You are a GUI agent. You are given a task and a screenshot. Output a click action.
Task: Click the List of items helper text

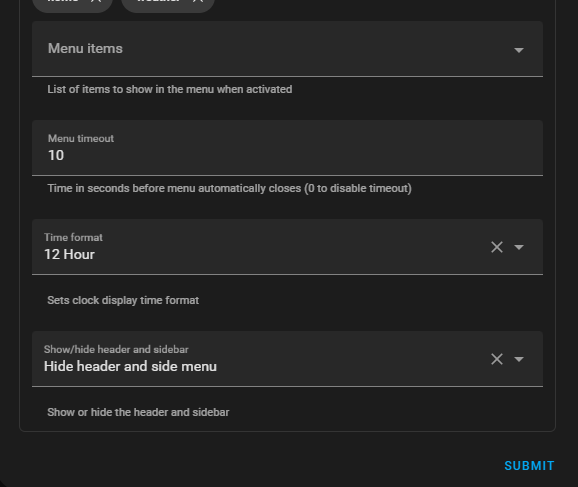point(170,89)
